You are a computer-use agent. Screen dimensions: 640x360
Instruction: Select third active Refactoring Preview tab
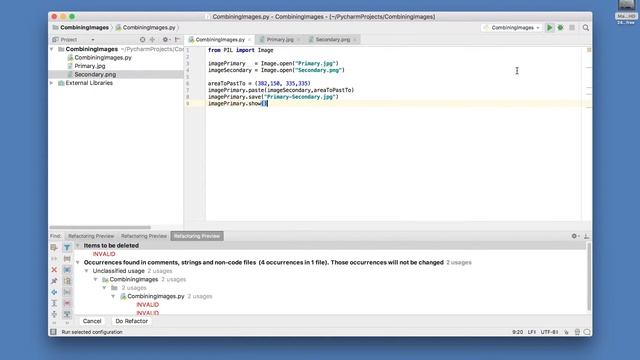coord(197,236)
